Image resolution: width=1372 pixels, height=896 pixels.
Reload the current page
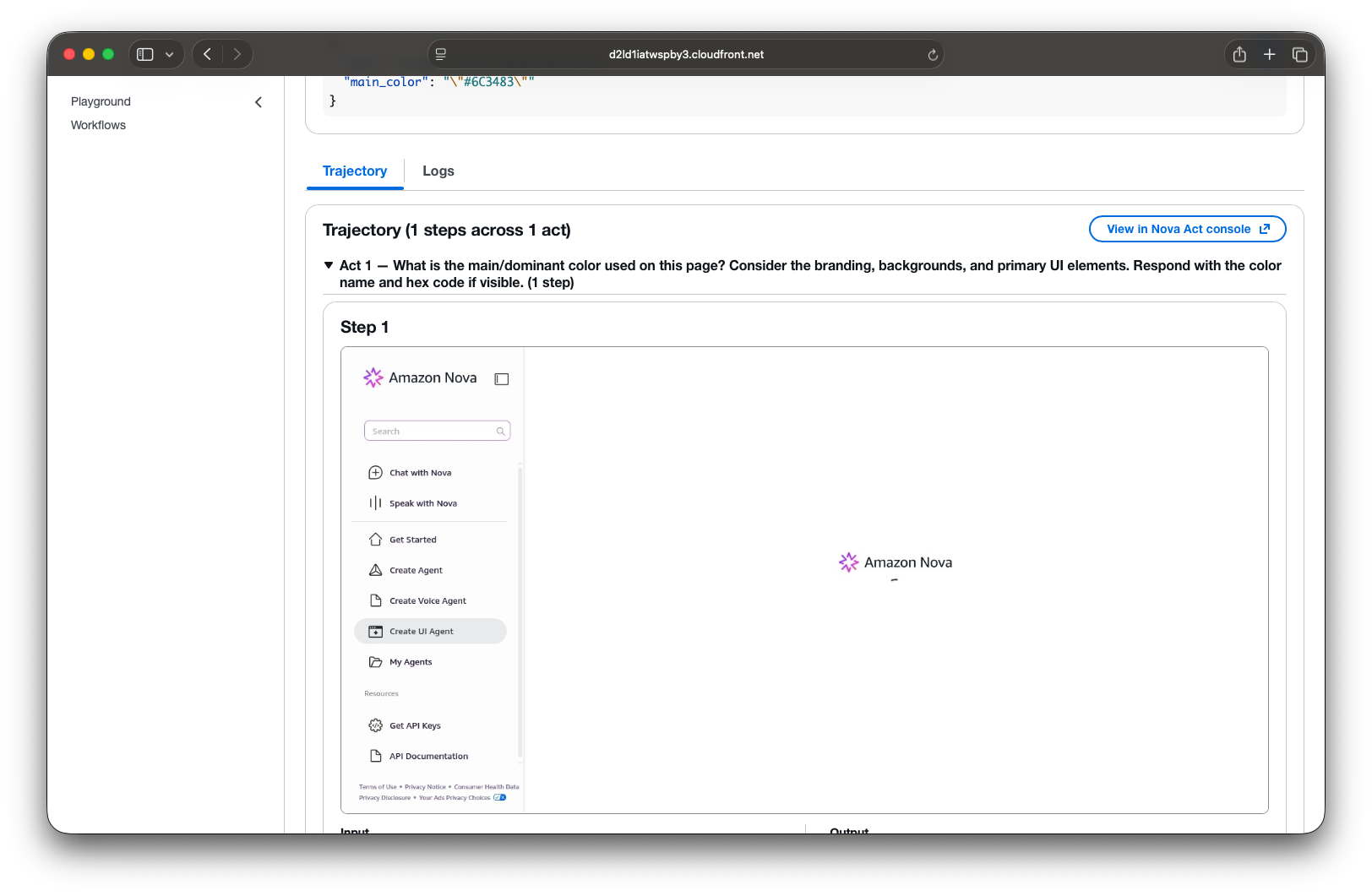(933, 54)
